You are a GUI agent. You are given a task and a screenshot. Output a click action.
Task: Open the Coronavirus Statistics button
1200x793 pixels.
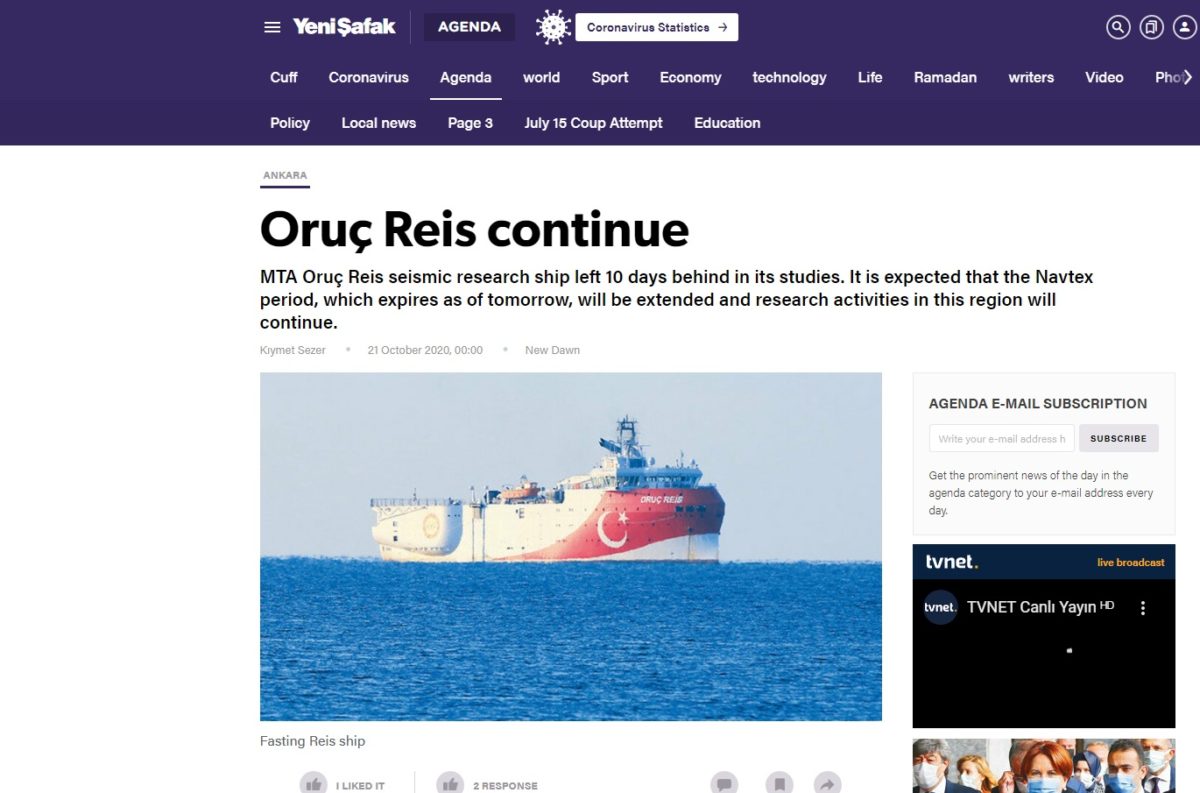pyautogui.click(x=657, y=27)
